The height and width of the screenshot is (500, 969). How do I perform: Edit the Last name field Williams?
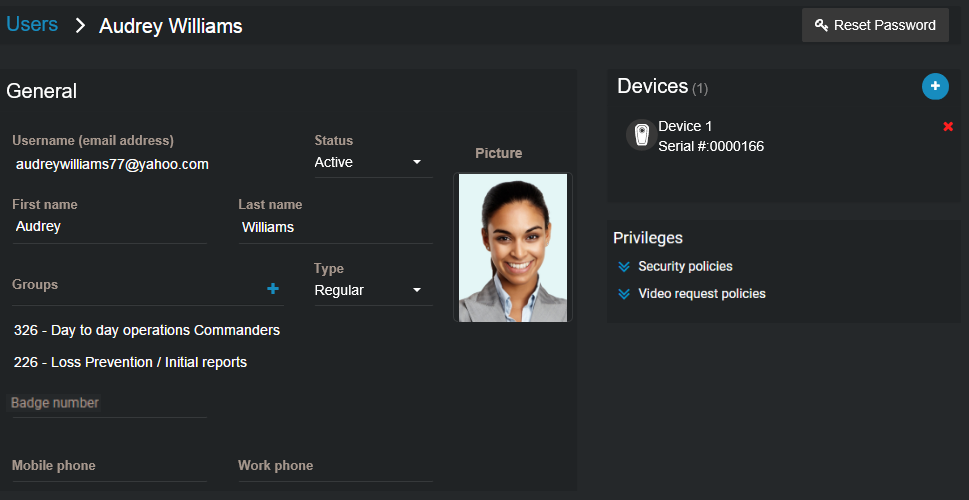pos(336,227)
